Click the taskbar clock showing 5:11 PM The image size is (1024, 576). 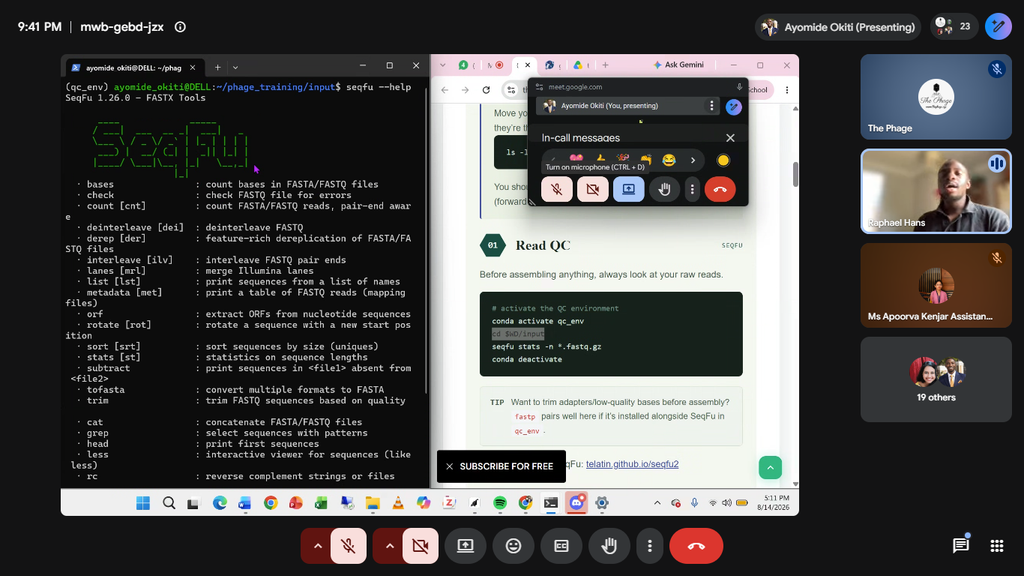click(773, 502)
